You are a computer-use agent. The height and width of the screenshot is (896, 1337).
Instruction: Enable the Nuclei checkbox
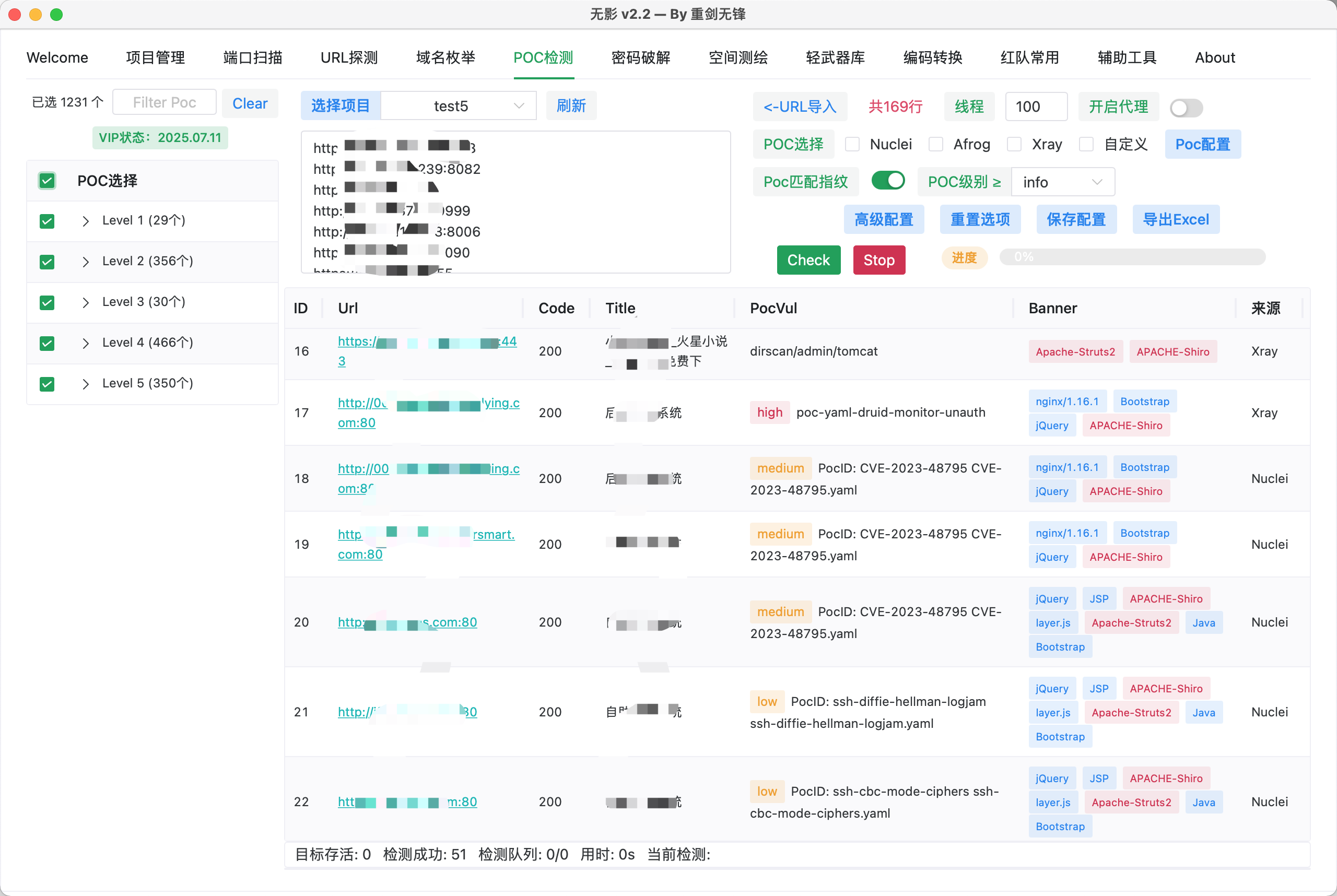852,145
